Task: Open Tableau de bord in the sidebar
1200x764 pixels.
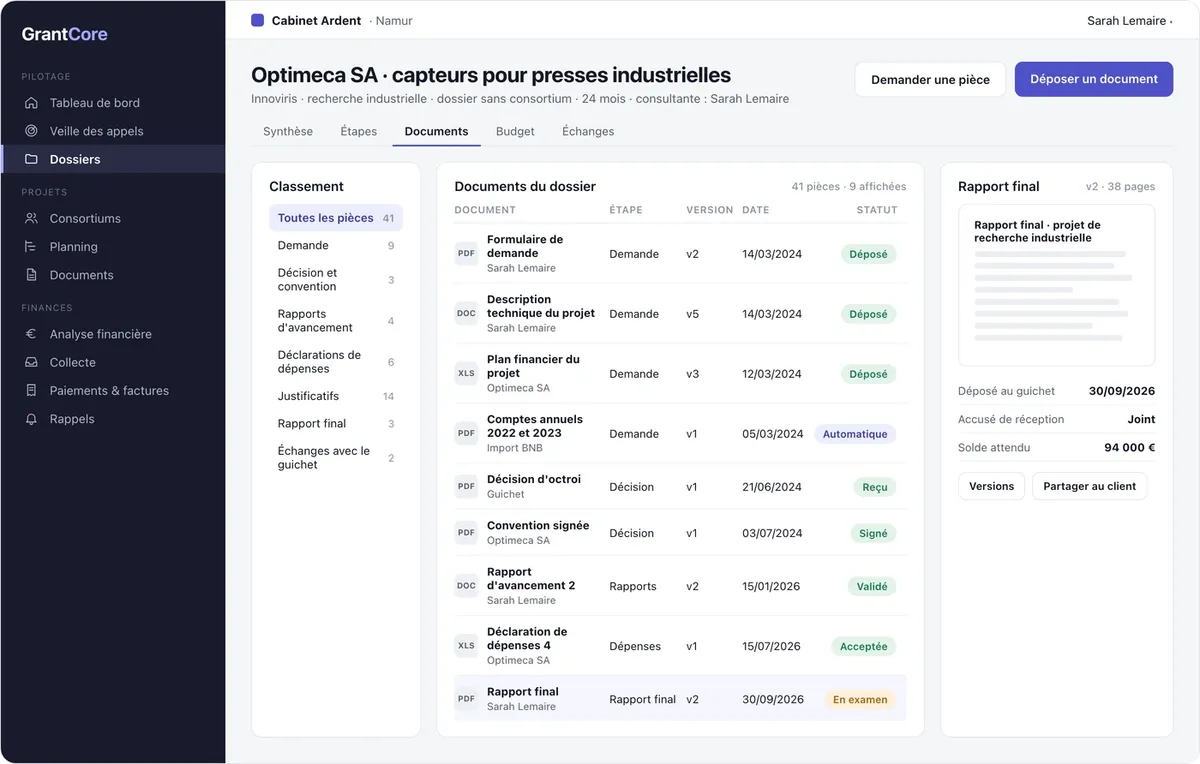Action: coord(113,103)
